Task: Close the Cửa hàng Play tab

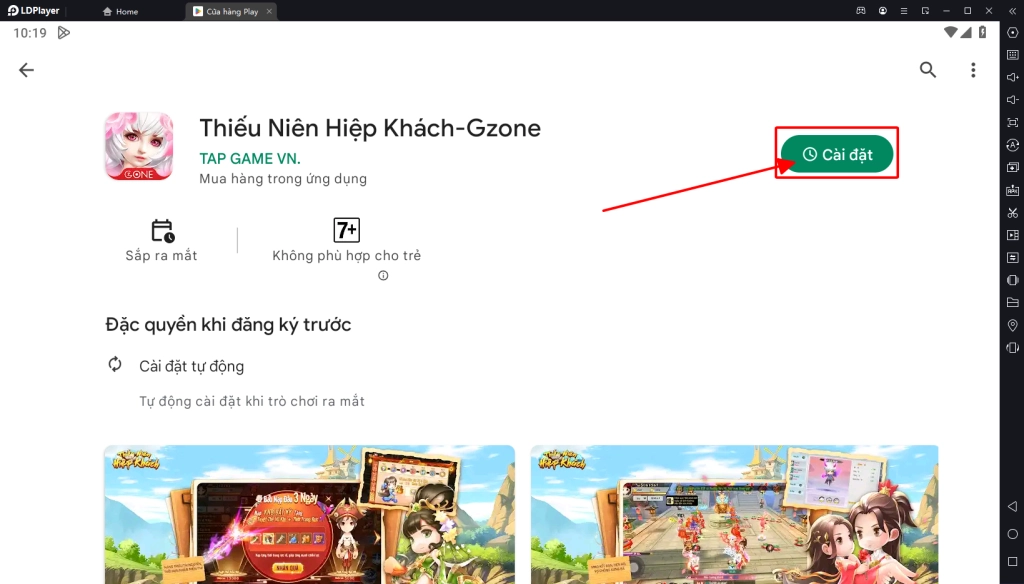Action: (x=269, y=12)
